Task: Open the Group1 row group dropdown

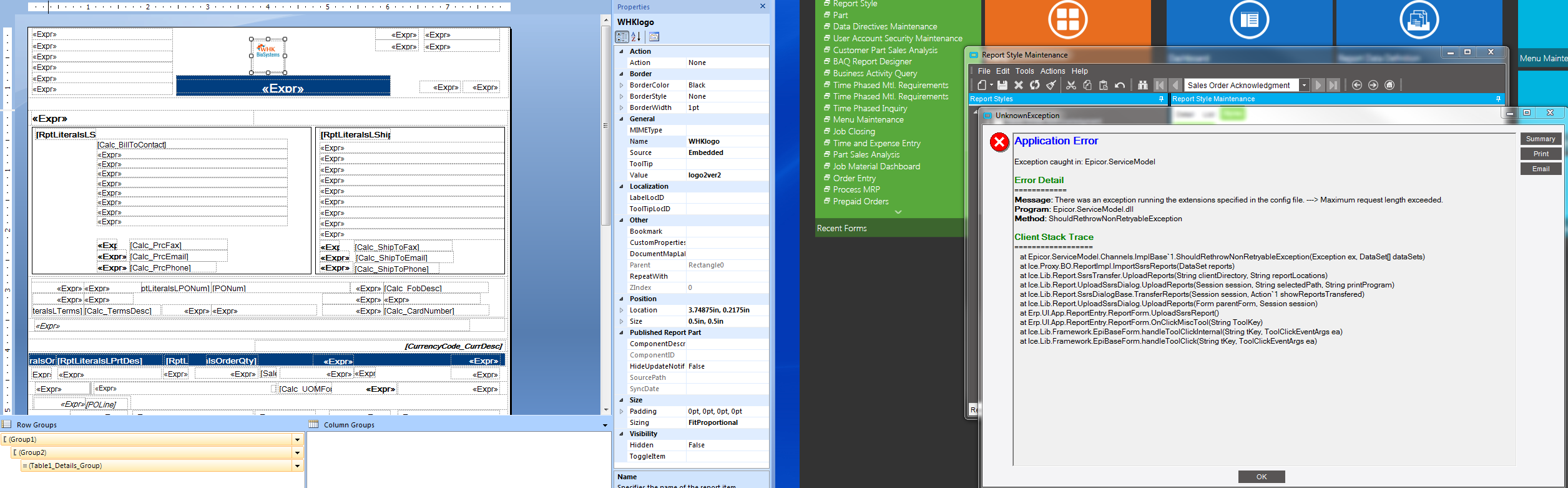Action: point(297,439)
